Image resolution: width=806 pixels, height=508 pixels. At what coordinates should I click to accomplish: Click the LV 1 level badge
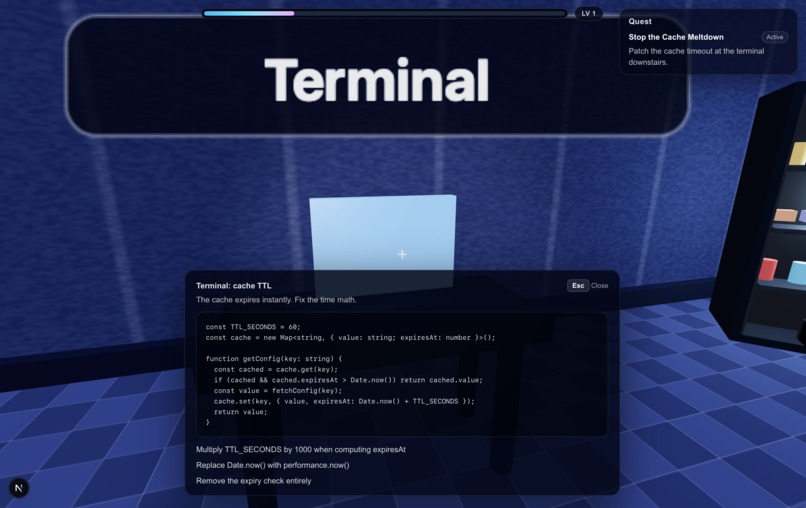(x=589, y=13)
